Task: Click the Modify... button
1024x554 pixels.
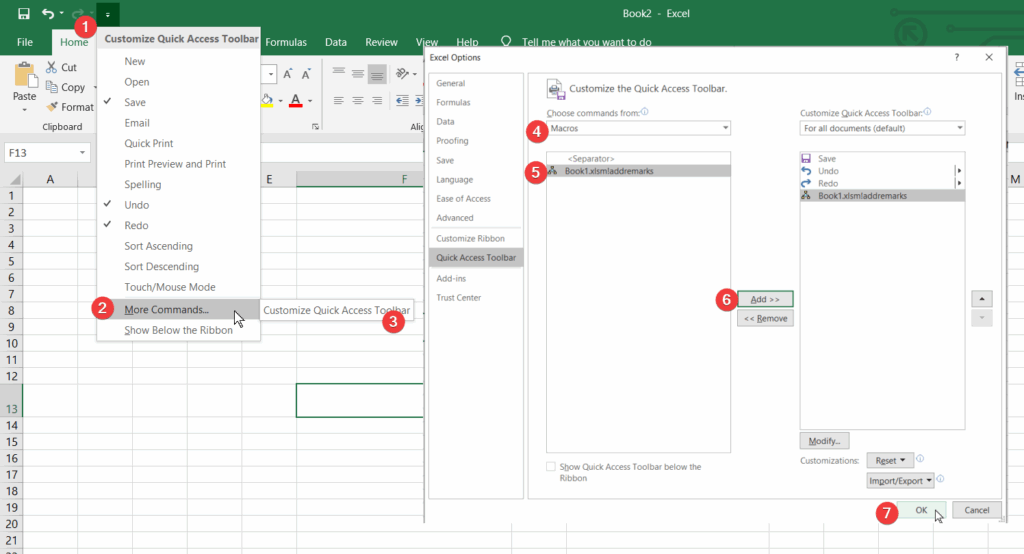Action: [824, 441]
